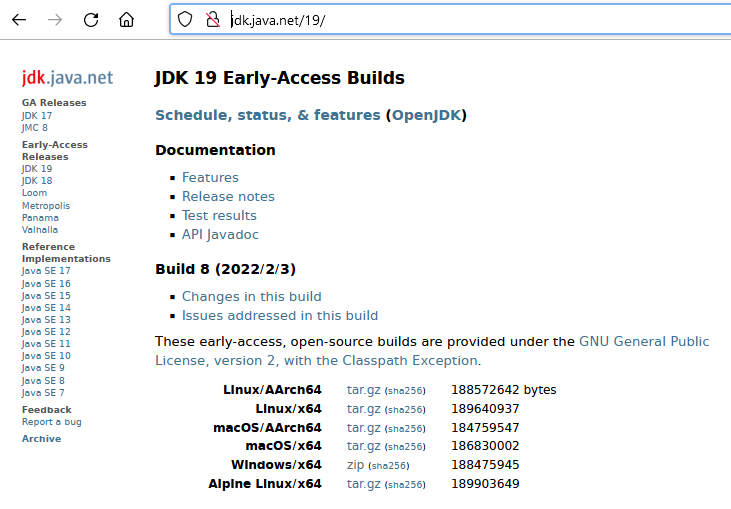Open the Panama project link
Screen dimensions: 731x509
click(40, 218)
